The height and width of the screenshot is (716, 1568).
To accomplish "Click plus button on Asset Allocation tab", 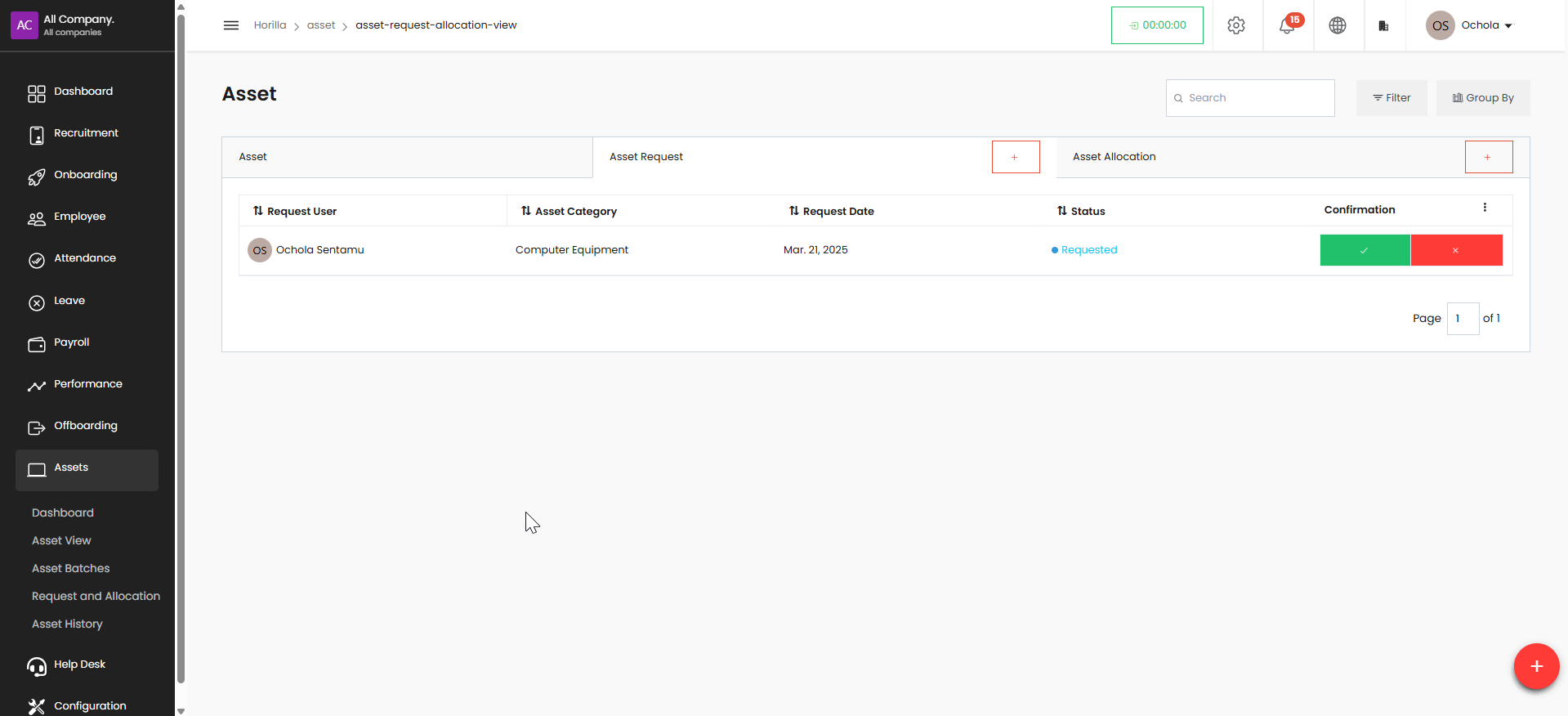I will click(x=1489, y=157).
